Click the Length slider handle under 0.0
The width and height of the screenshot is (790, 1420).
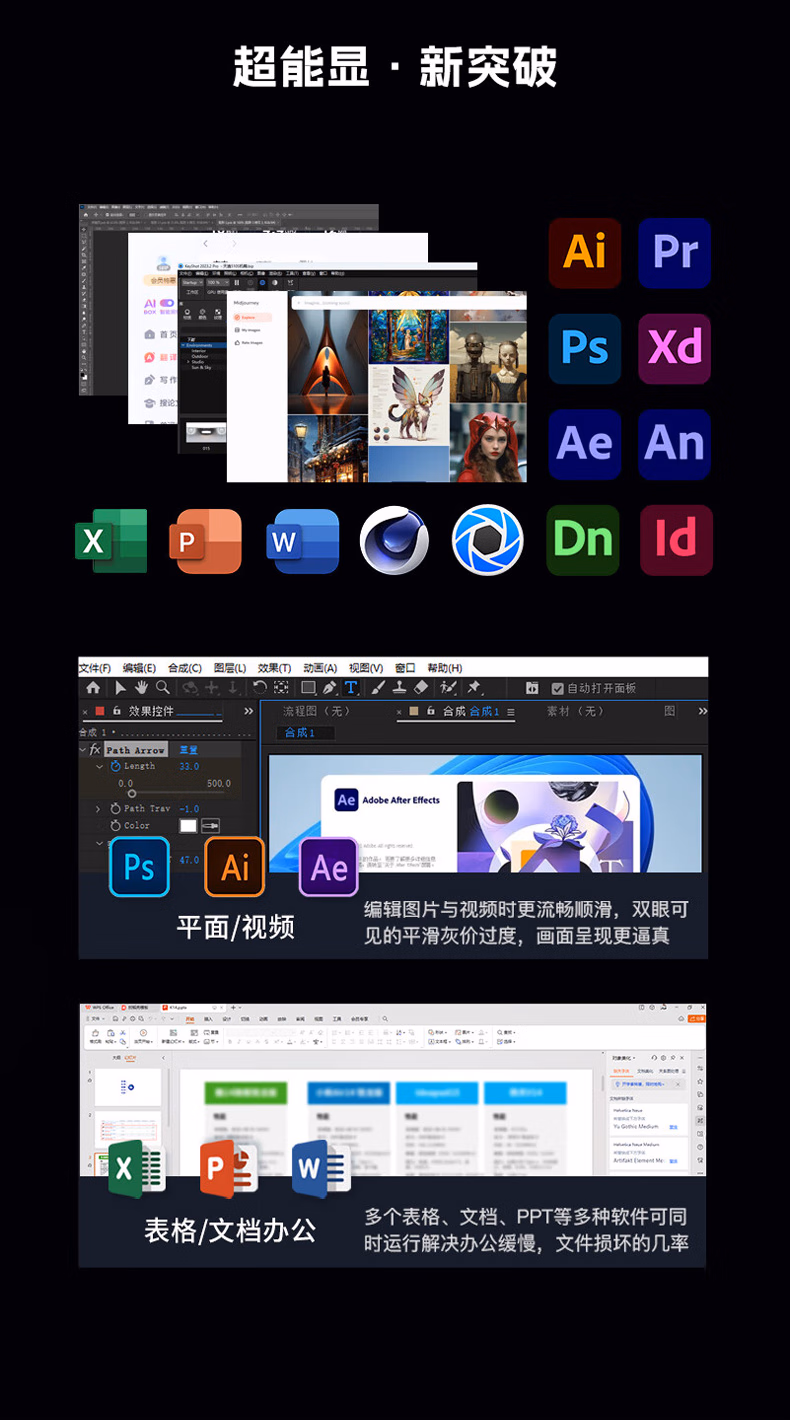(132, 793)
